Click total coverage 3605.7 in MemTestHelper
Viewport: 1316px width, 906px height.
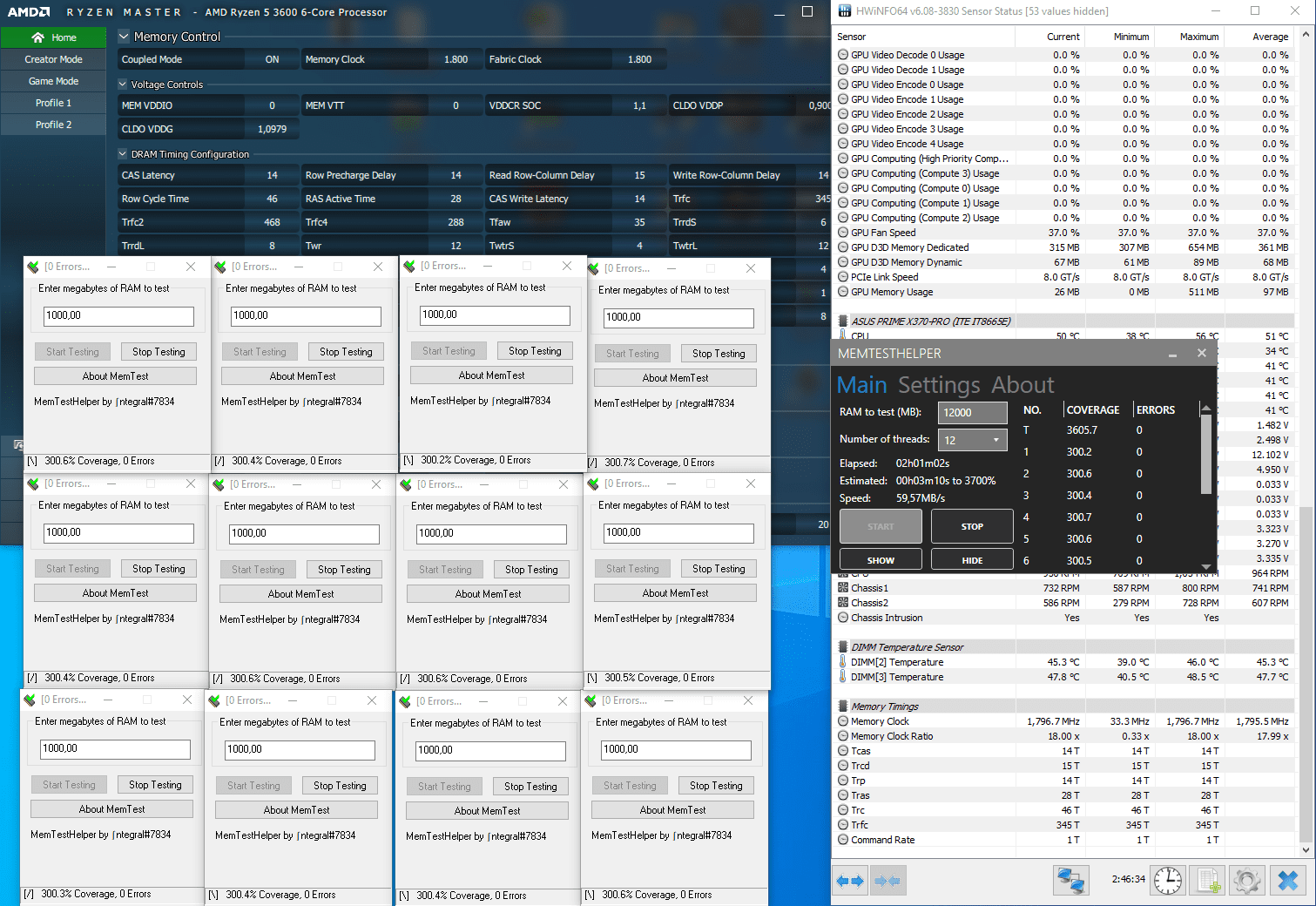(x=1082, y=429)
